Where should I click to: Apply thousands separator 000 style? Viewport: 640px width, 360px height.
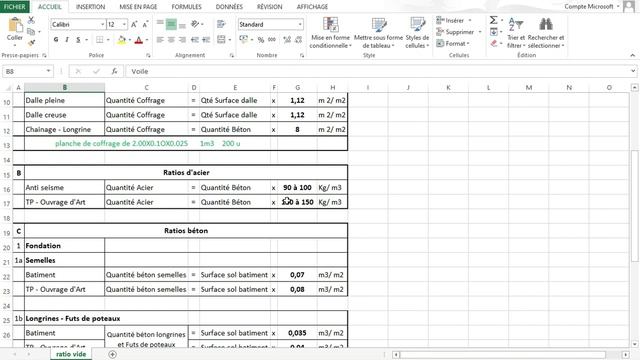272,40
